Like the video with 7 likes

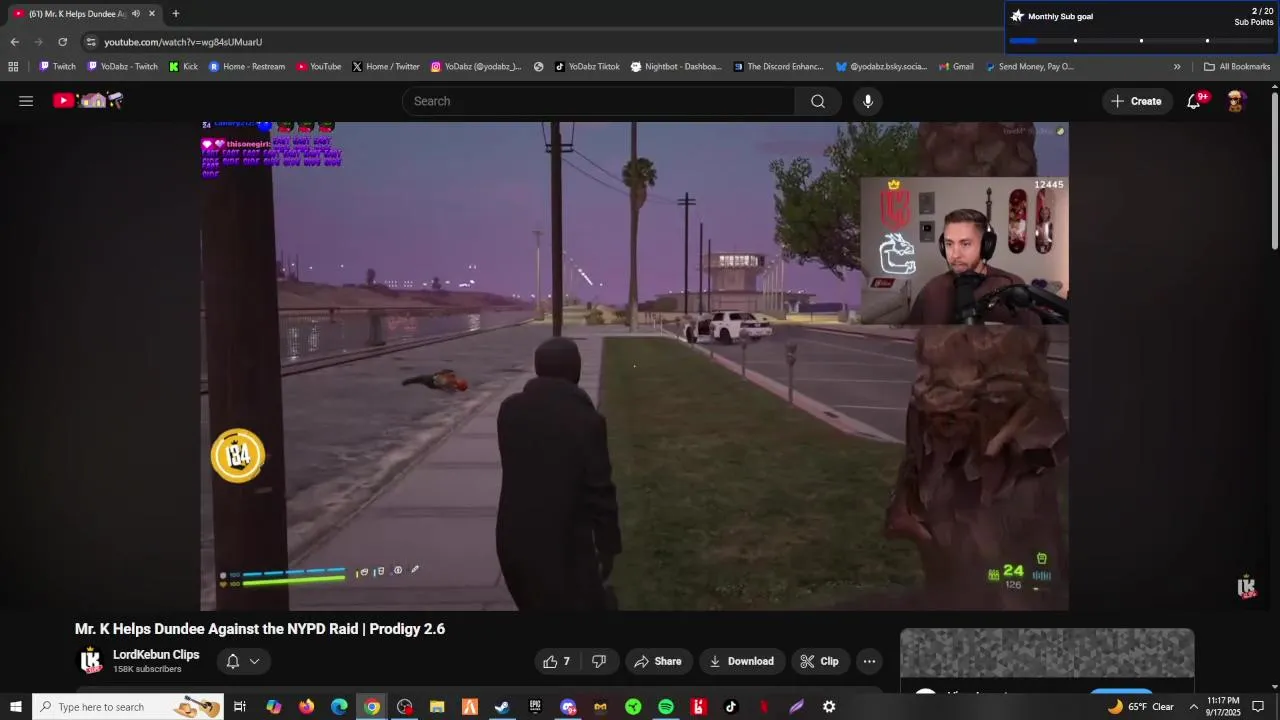[x=557, y=661]
